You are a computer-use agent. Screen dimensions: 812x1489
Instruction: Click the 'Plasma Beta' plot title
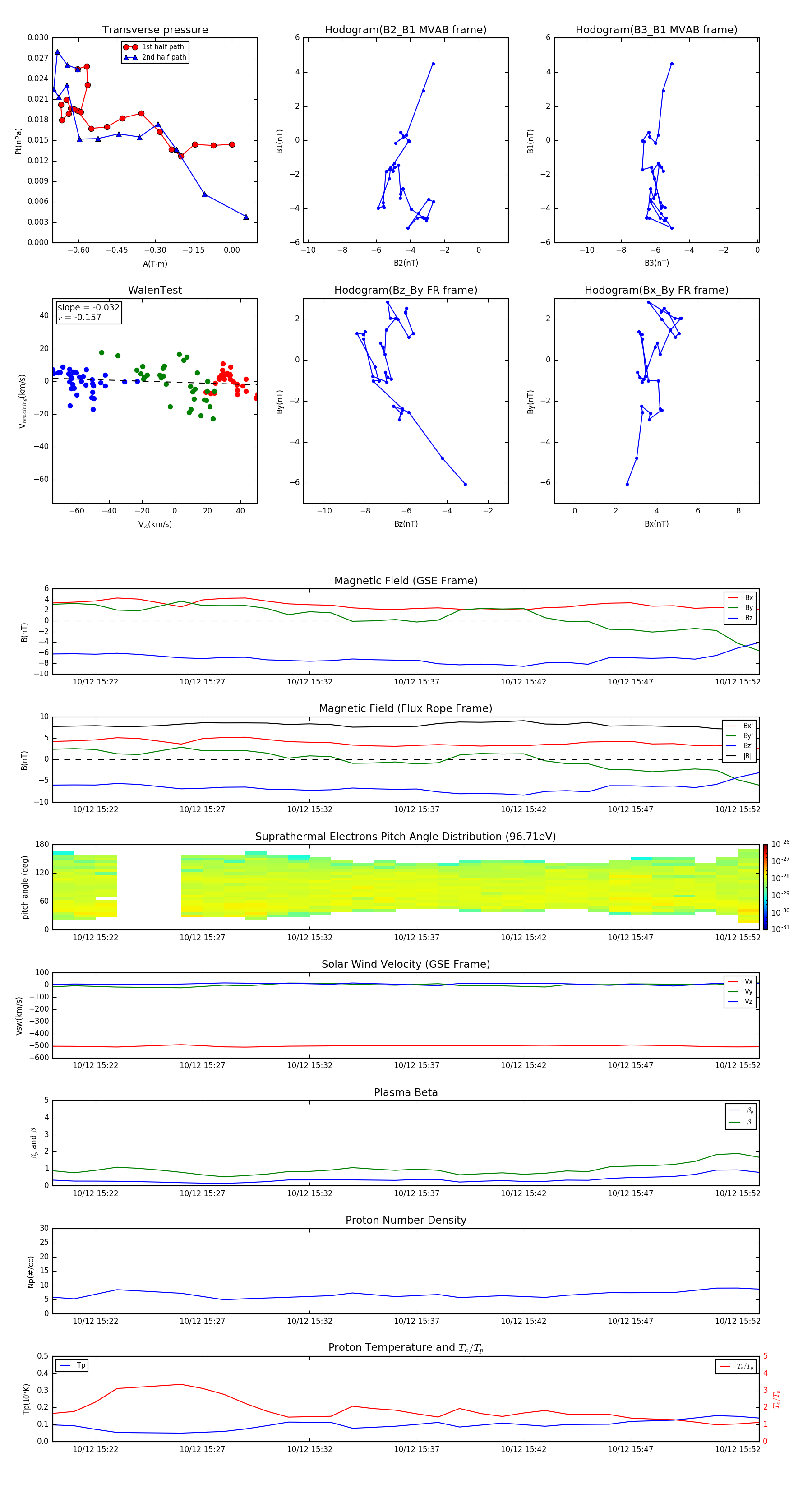coord(406,1093)
